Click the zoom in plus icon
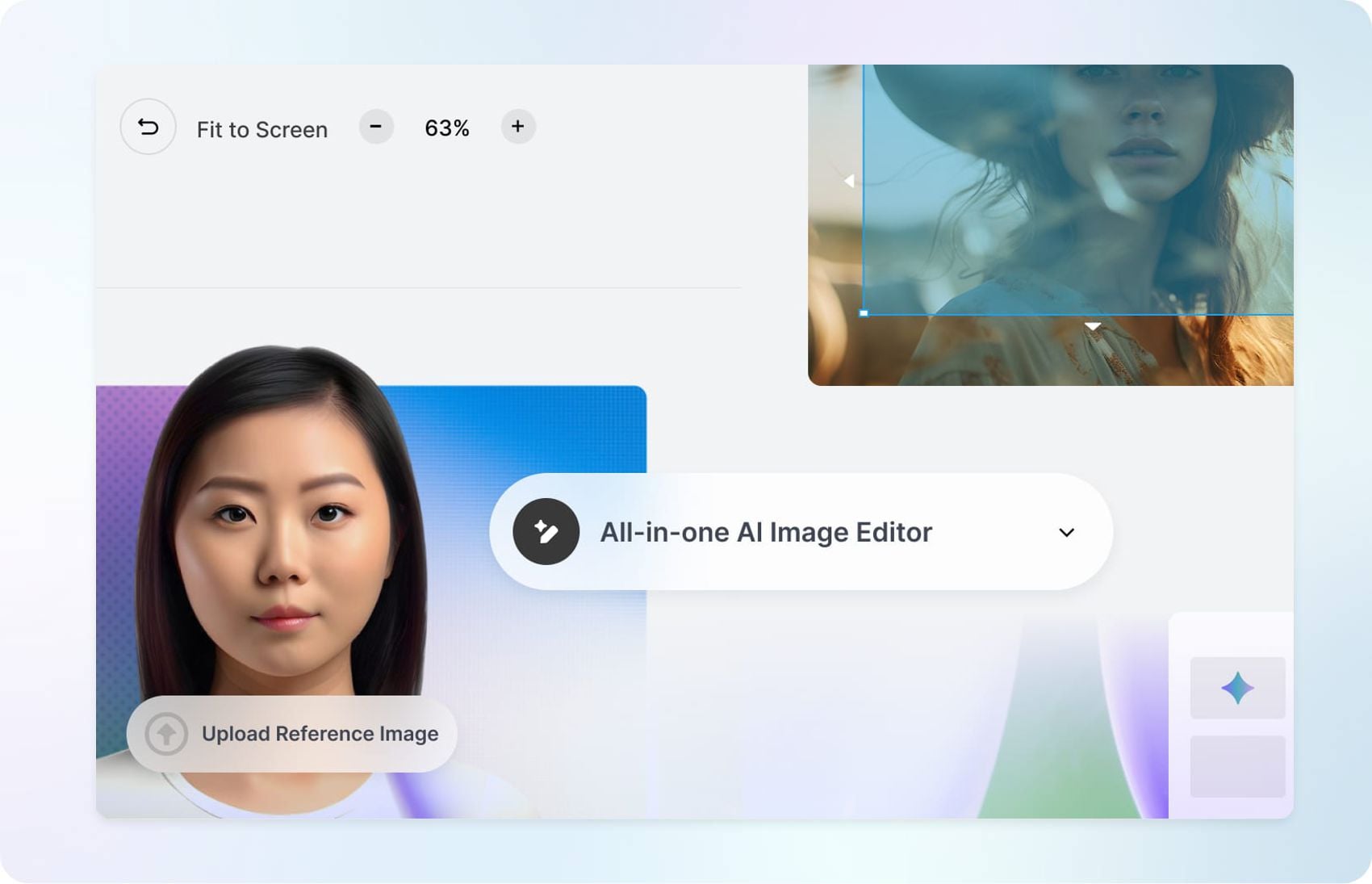The image size is (1372, 884). (517, 126)
